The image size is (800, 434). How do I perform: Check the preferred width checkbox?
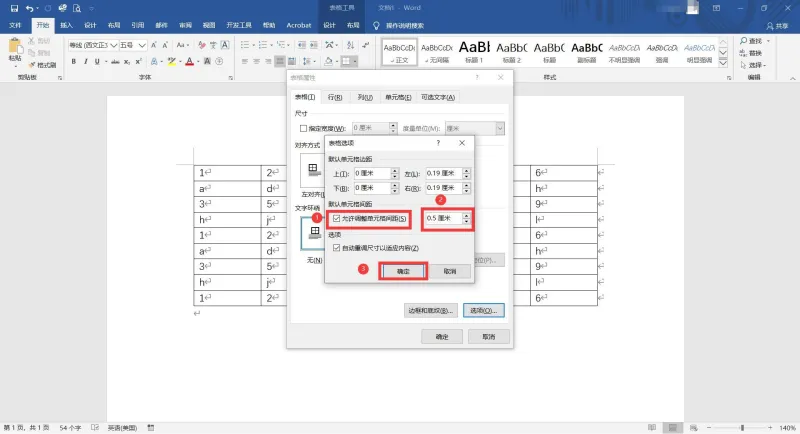[x=304, y=129]
